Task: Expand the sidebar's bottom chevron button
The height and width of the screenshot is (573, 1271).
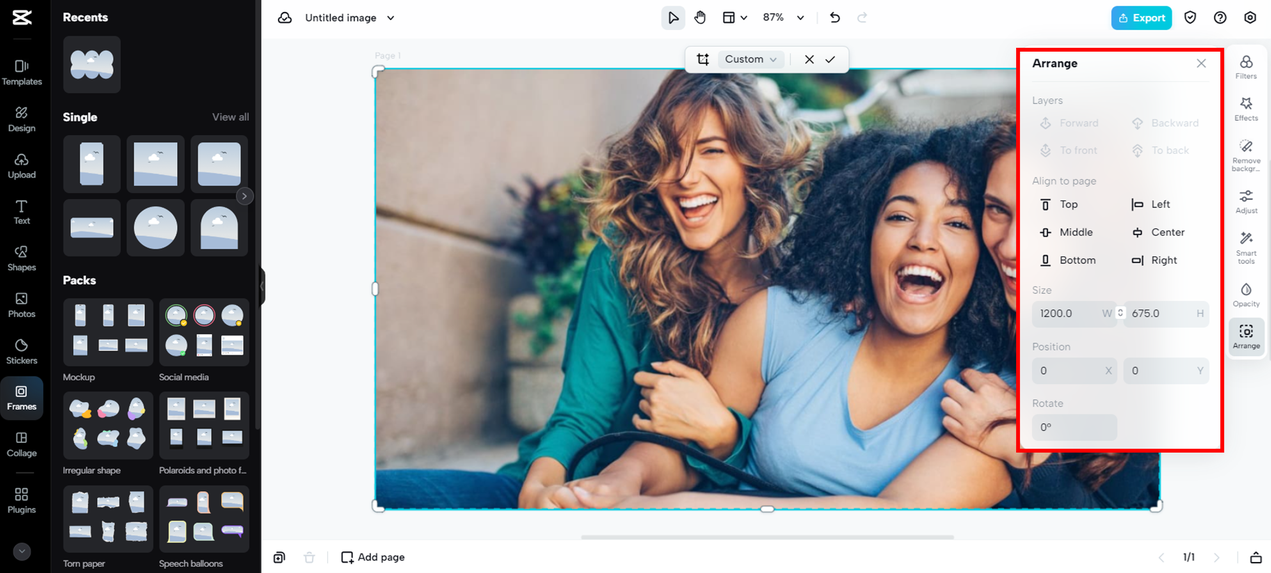Action: [22, 551]
